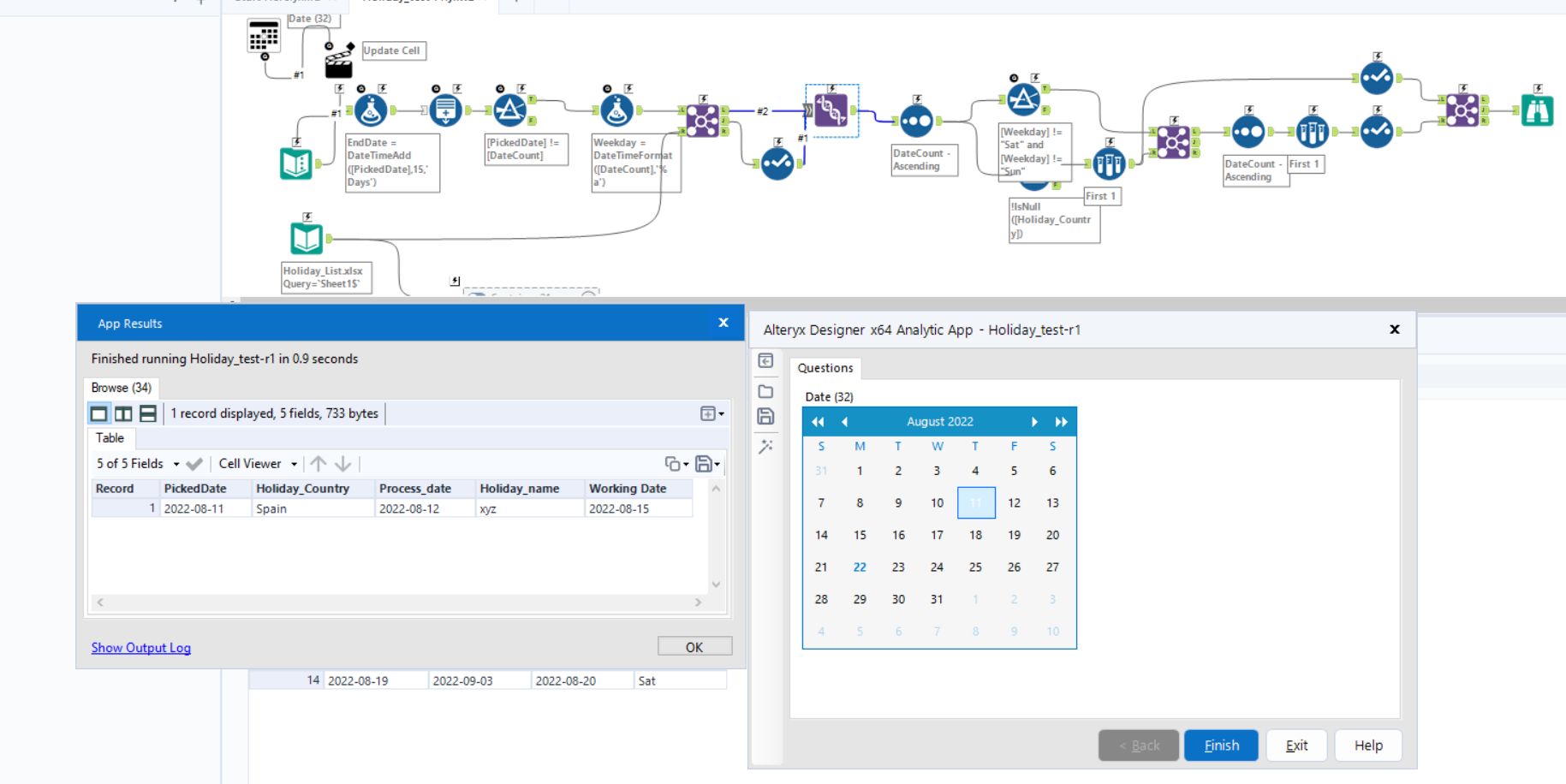Viewport: 1566px width, 784px height.
Task: Open the Show Output Log link
Action: click(x=140, y=648)
